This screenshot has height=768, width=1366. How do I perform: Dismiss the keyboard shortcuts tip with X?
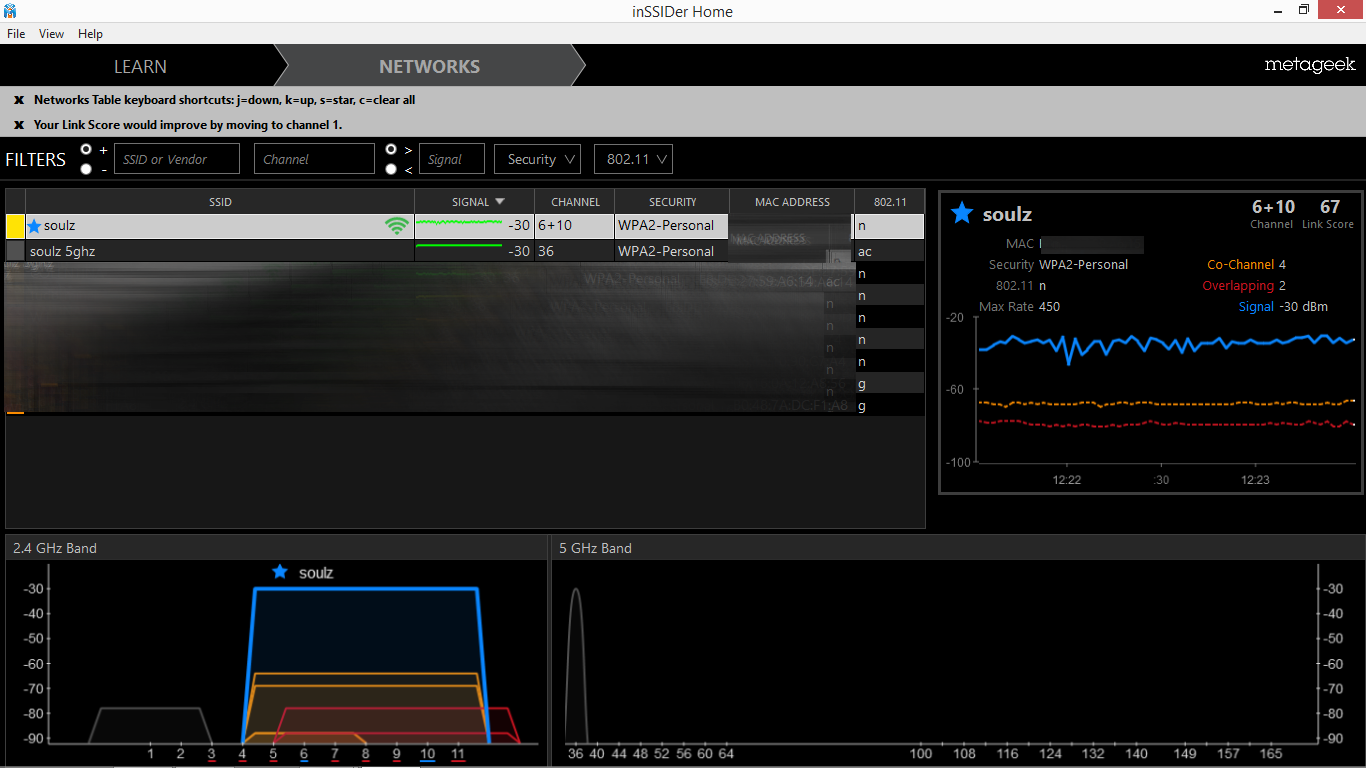18,100
